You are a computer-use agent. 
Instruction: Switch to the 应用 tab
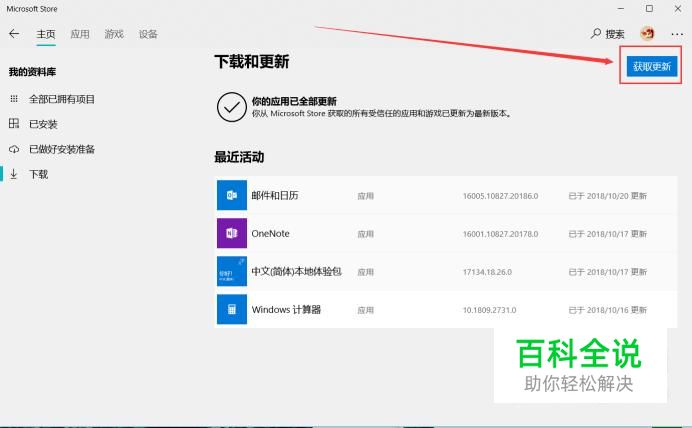(80, 34)
